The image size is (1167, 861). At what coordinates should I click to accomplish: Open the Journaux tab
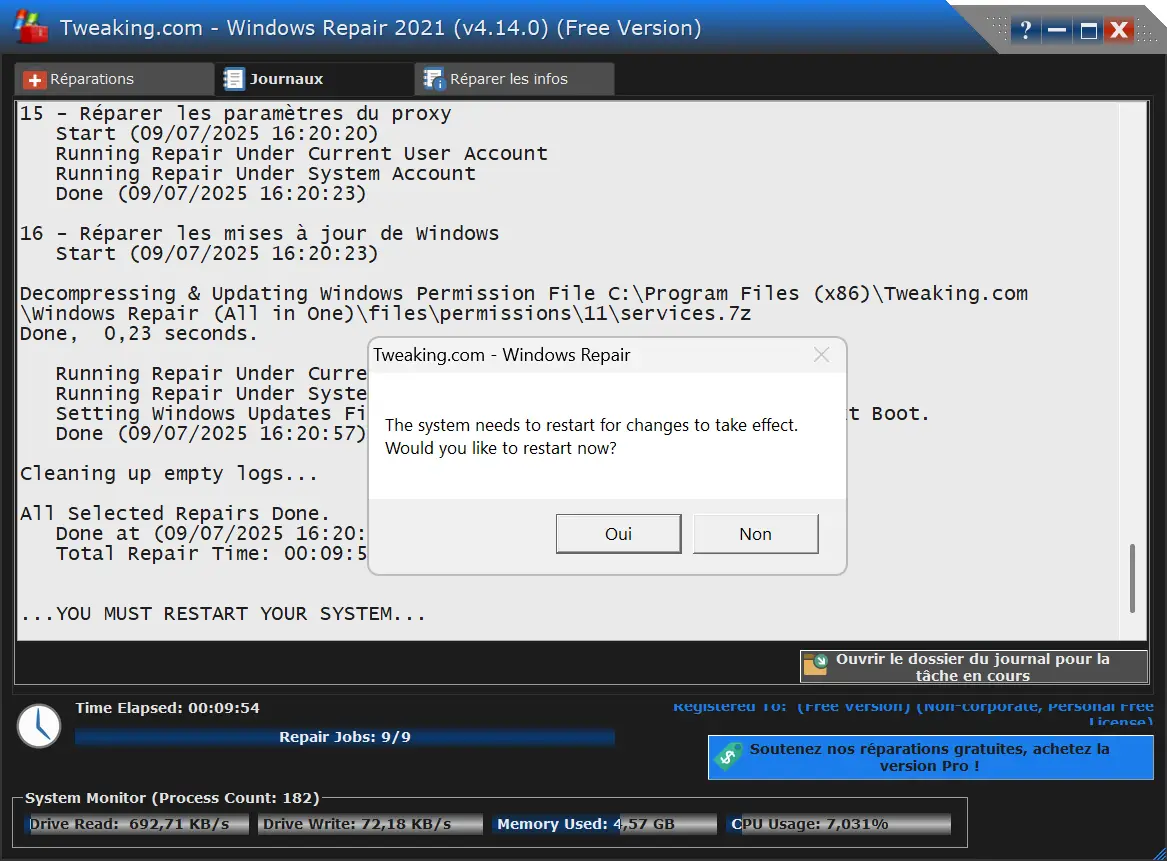(314, 79)
